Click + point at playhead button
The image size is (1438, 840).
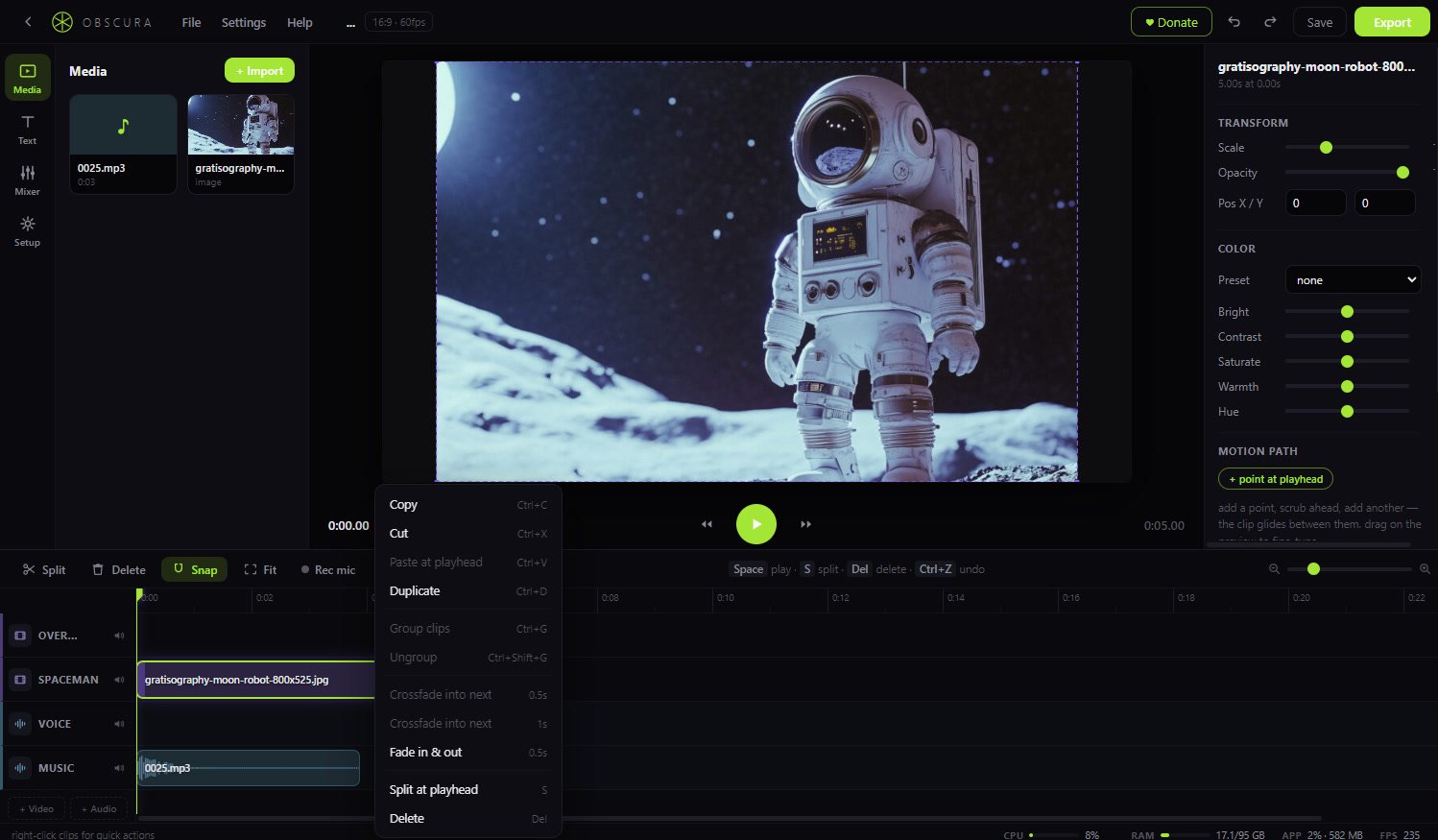(1275, 479)
